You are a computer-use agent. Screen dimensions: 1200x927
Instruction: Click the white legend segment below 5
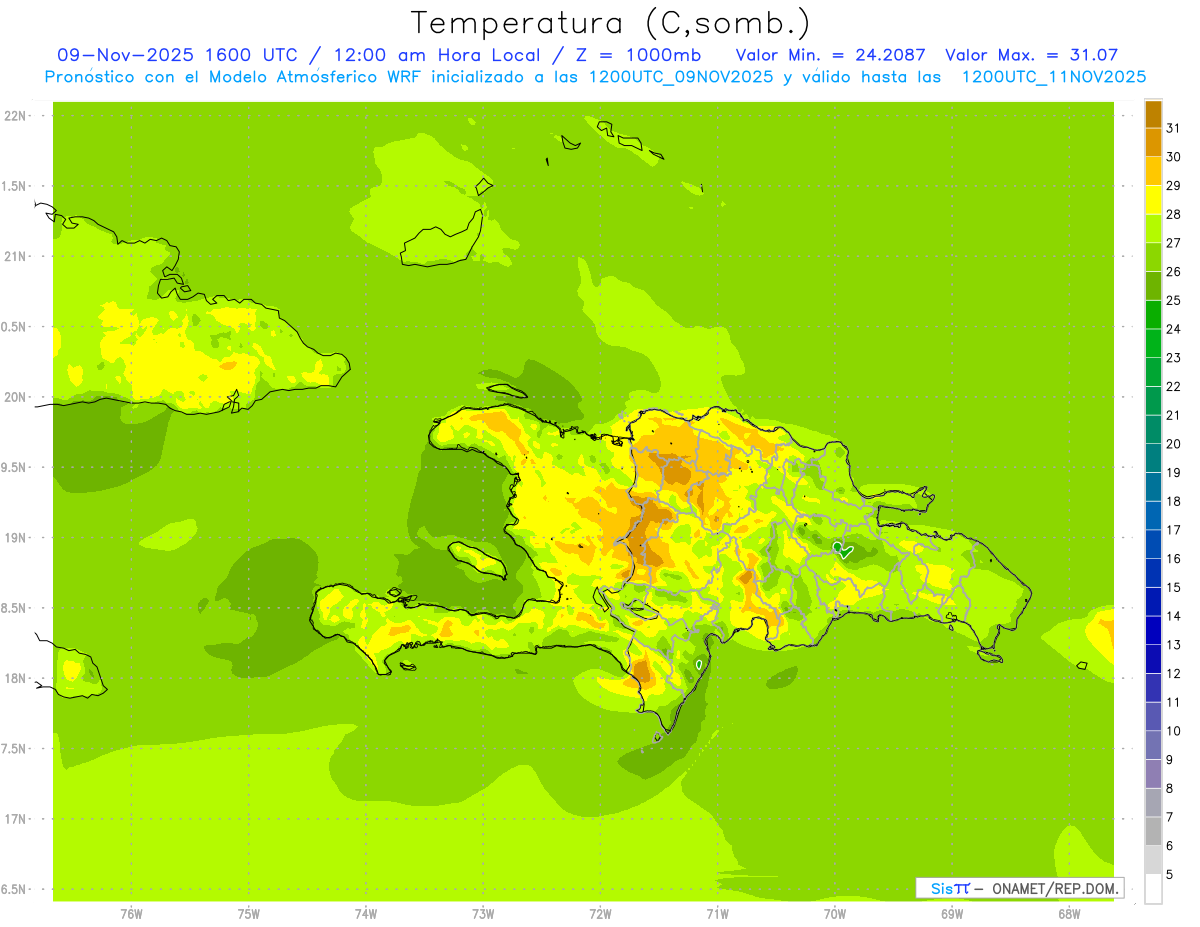(x=1153, y=889)
